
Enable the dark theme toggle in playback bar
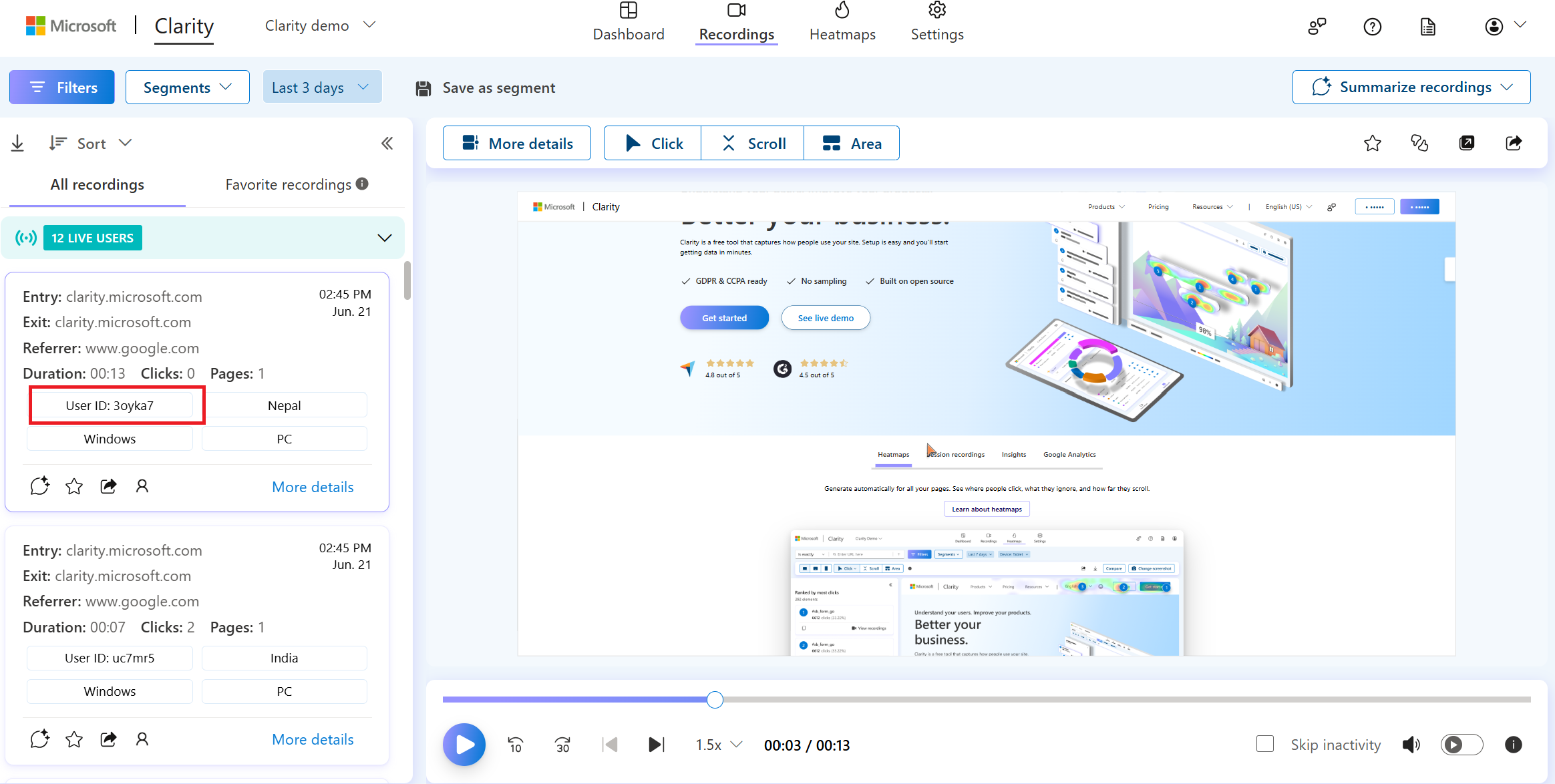point(1461,744)
